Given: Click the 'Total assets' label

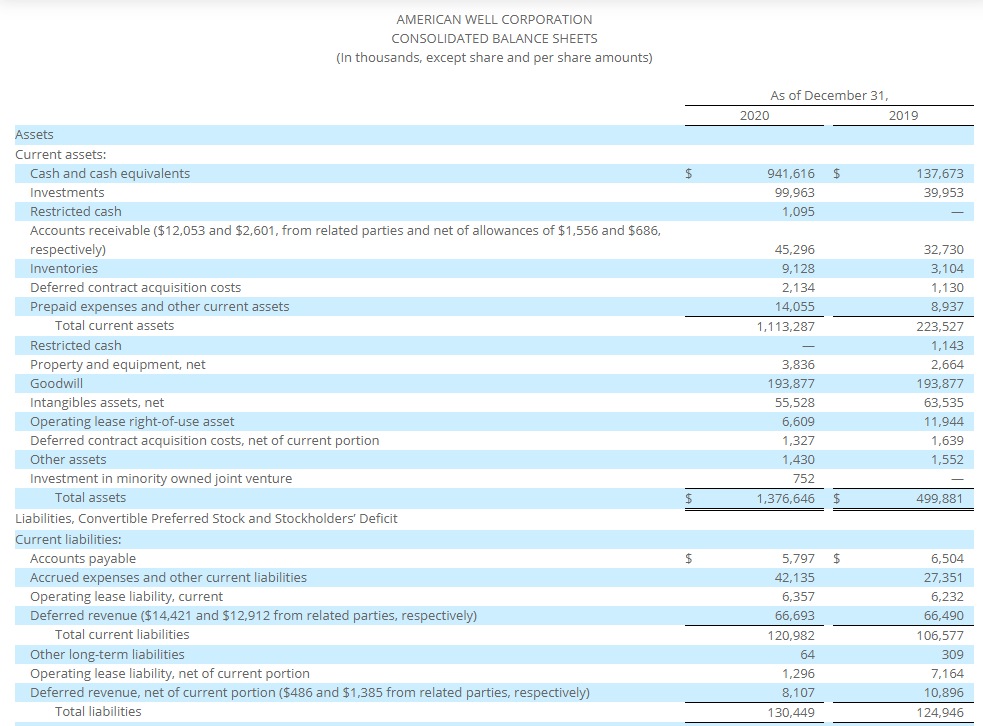Looking at the screenshot, I should click(x=90, y=498).
